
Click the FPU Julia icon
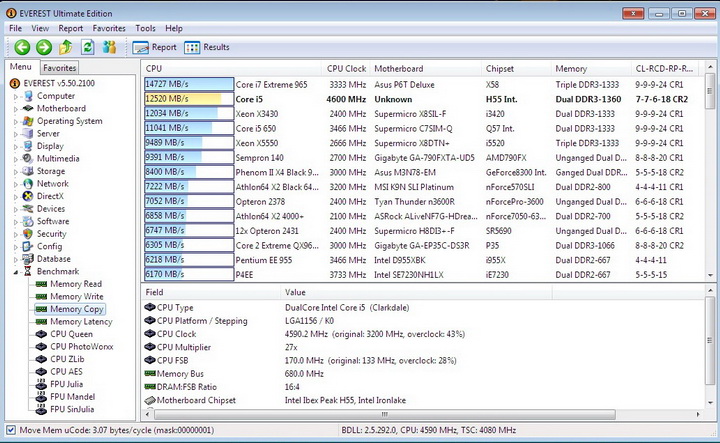(x=41, y=384)
